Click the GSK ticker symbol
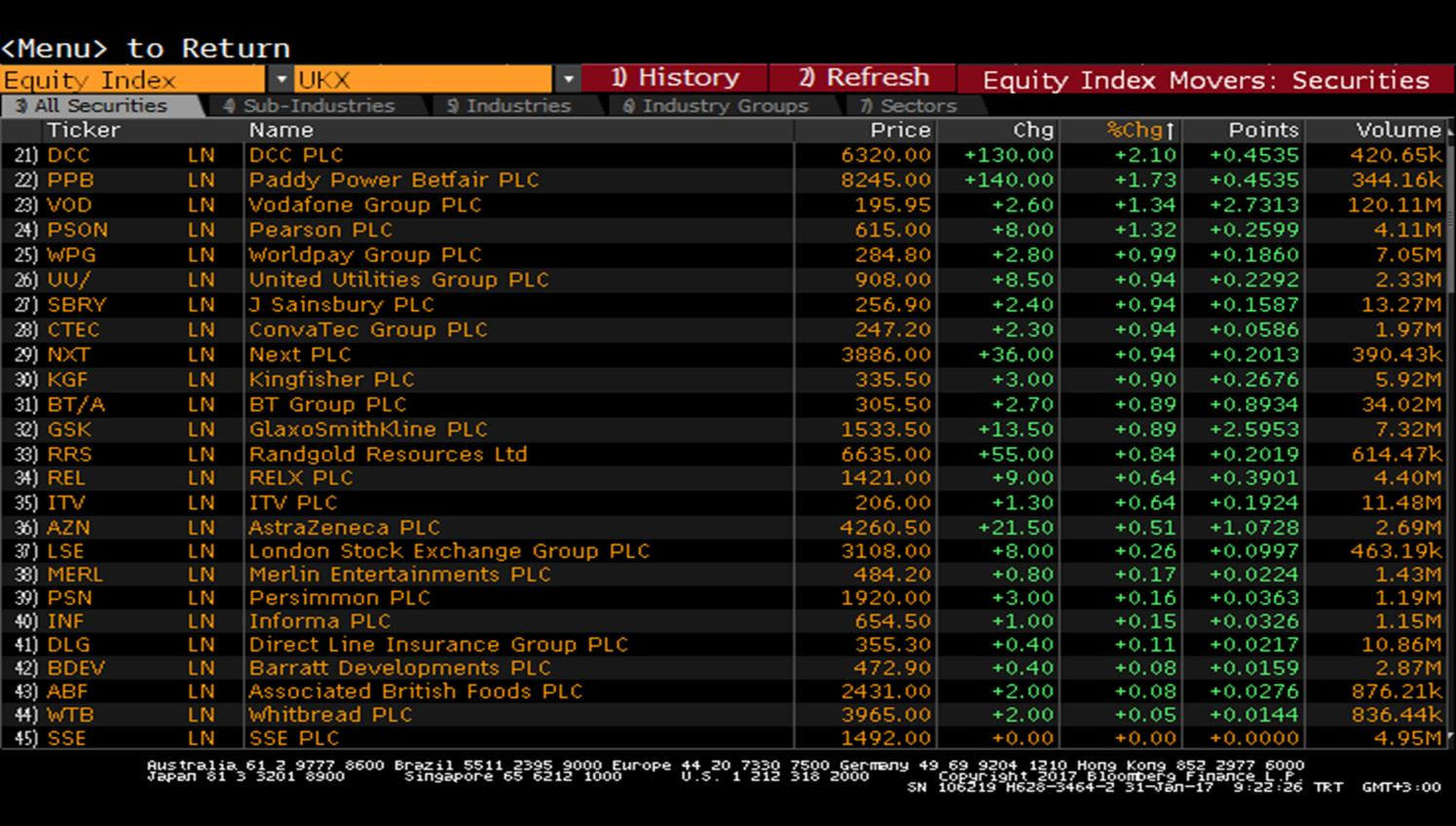This screenshot has height=826, width=1456. (69, 430)
